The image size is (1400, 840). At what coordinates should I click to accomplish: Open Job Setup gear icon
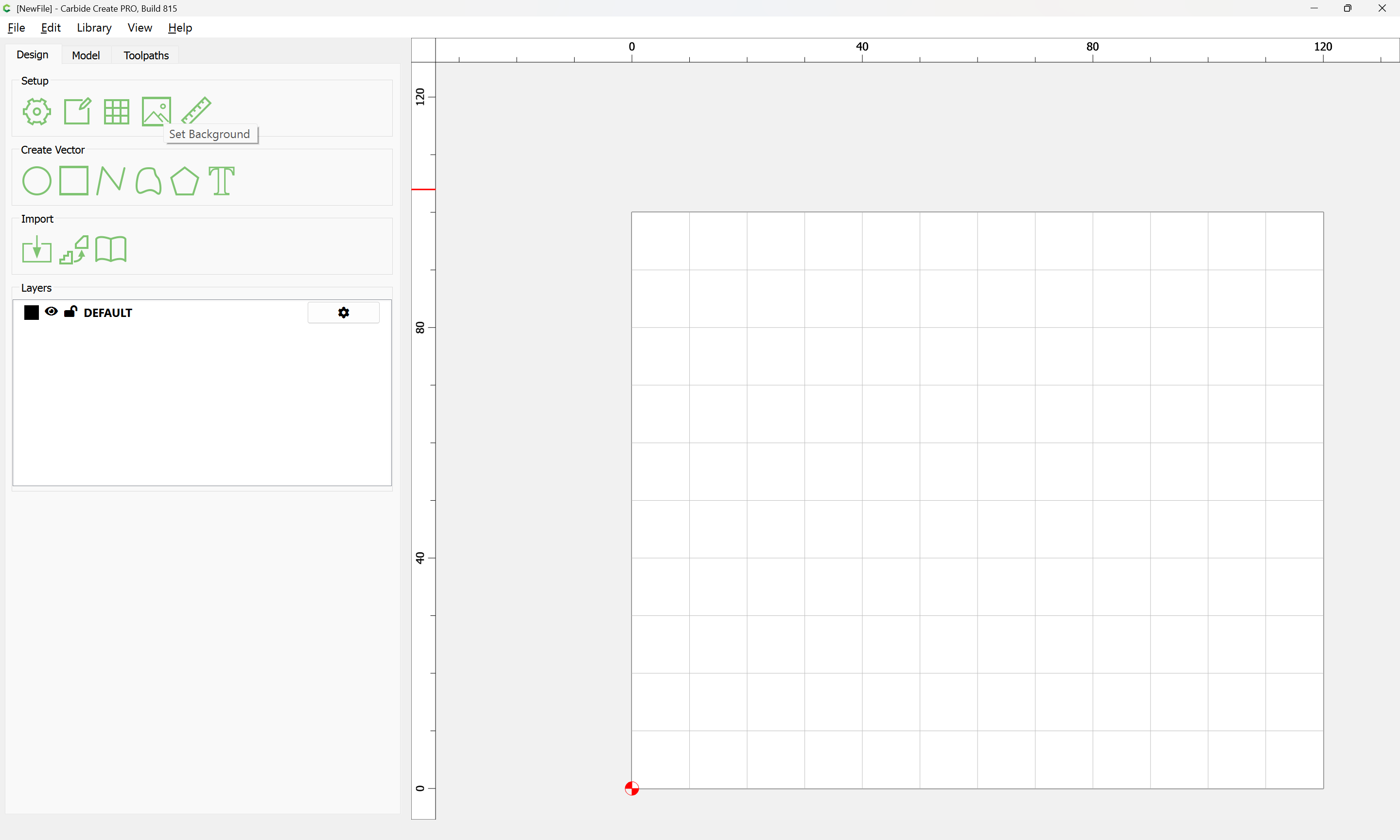[x=37, y=111]
